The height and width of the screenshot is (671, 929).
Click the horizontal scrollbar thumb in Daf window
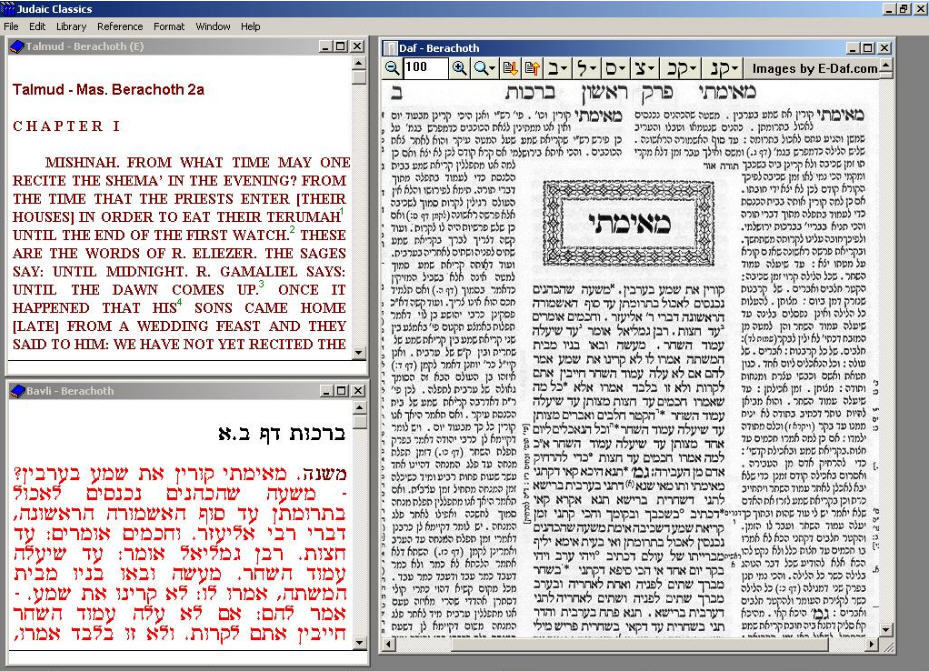(640, 644)
